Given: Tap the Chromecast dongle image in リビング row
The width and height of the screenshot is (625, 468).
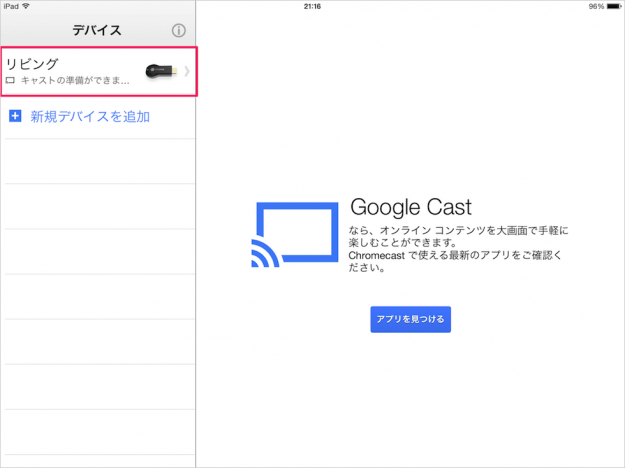Looking at the screenshot, I should [x=161, y=72].
